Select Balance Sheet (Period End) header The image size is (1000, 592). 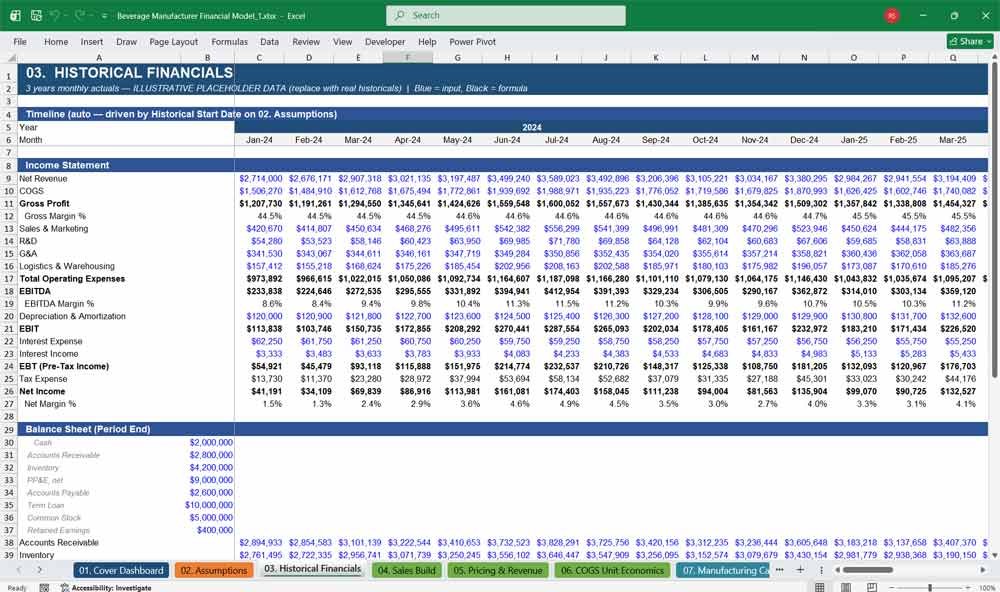click(88, 429)
